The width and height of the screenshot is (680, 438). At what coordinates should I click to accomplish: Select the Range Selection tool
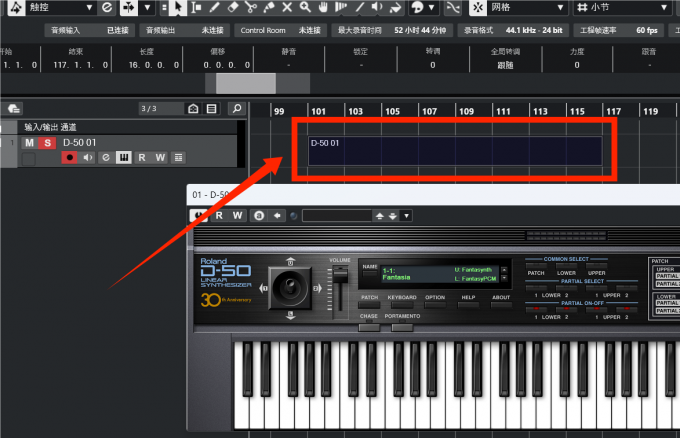pyautogui.click(x=196, y=7)
